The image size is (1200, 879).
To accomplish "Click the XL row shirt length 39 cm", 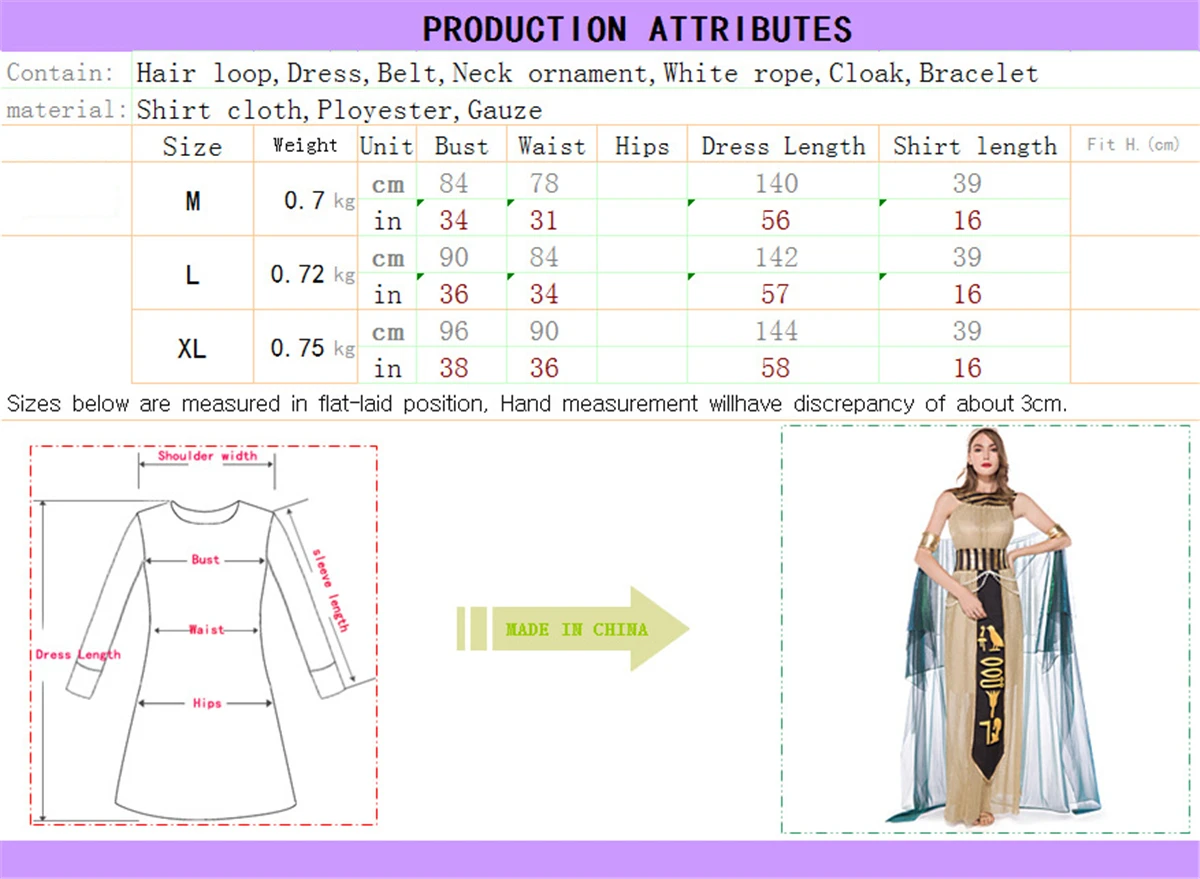I will [967, 331].
